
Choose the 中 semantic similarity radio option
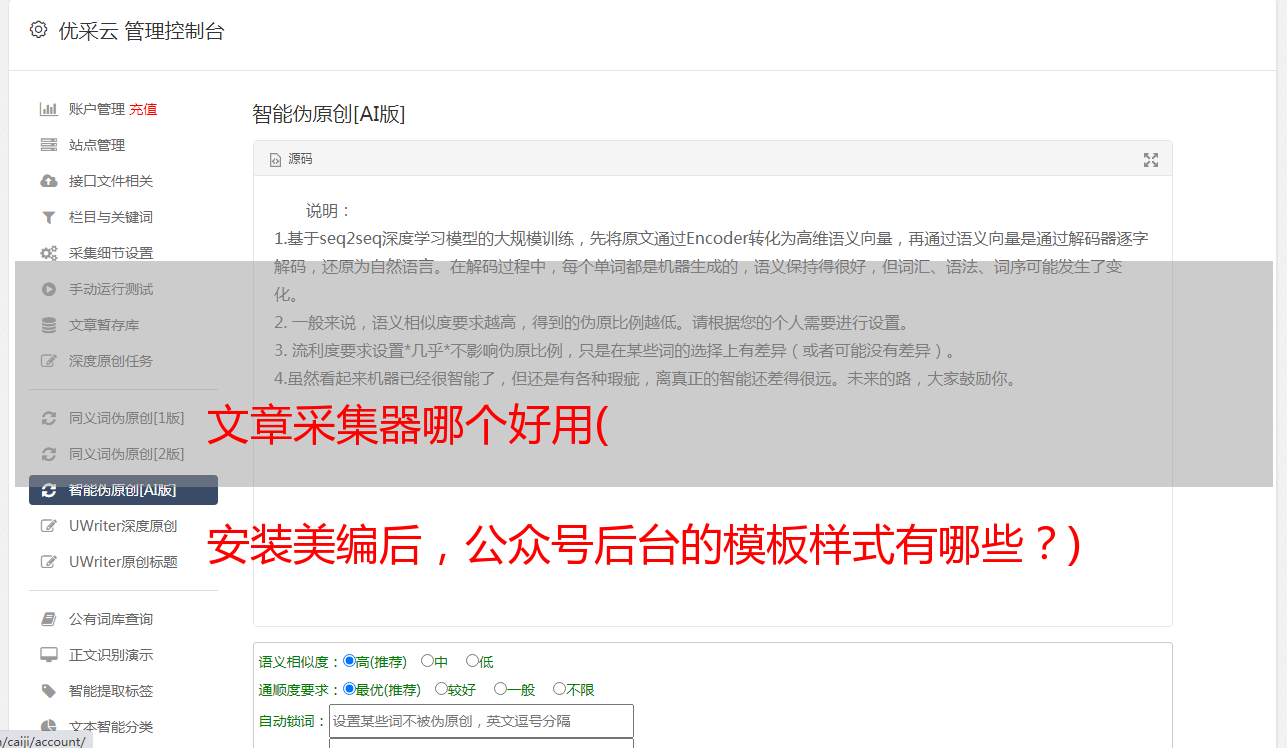[x=427, y=661]
